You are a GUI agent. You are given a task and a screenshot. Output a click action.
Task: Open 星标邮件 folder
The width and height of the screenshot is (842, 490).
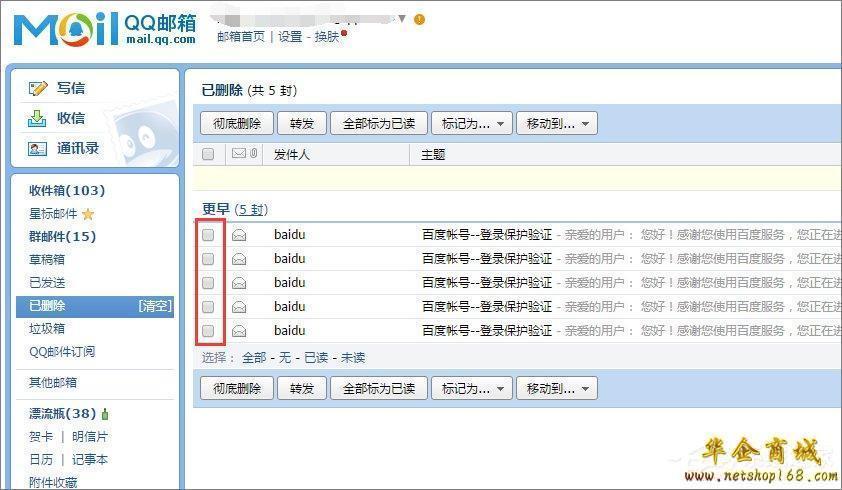[53, 214]
